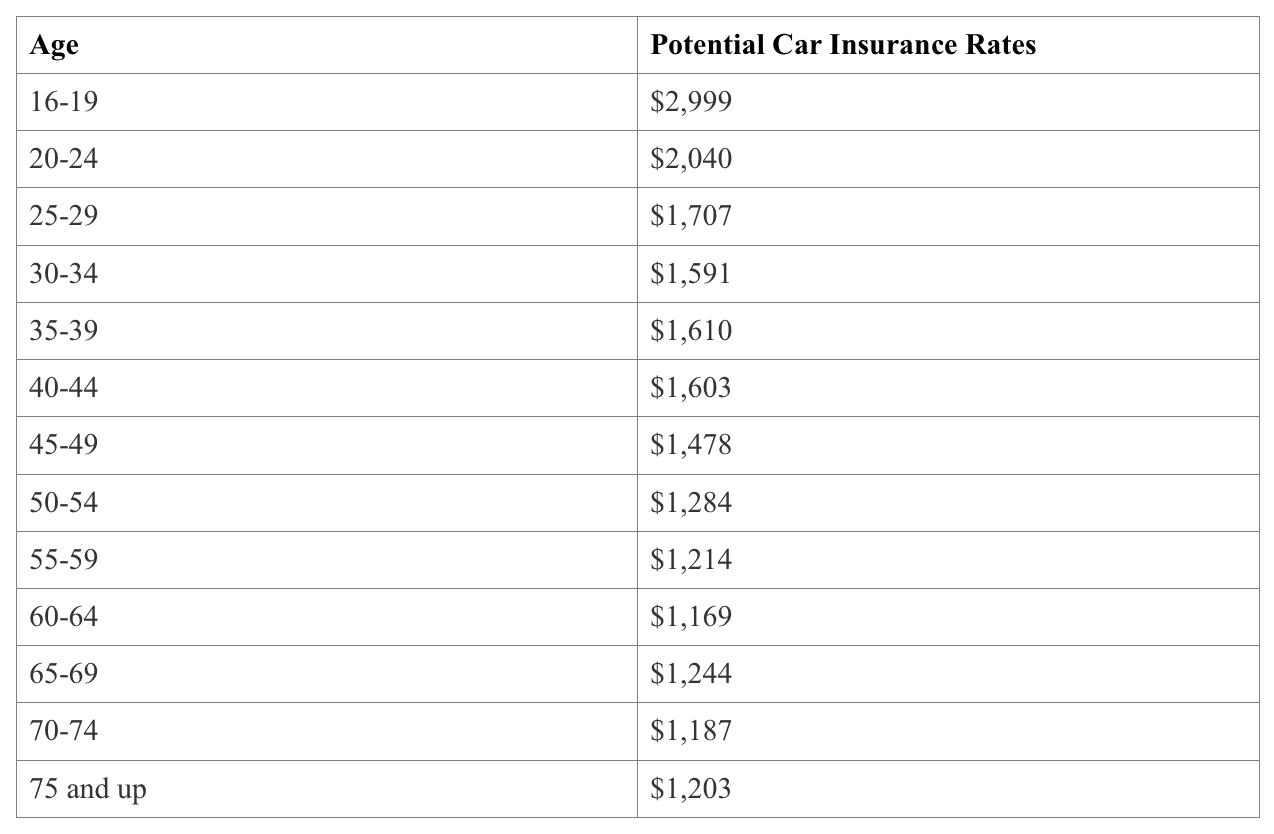Select the 75 and up cell

pos(88,789)
